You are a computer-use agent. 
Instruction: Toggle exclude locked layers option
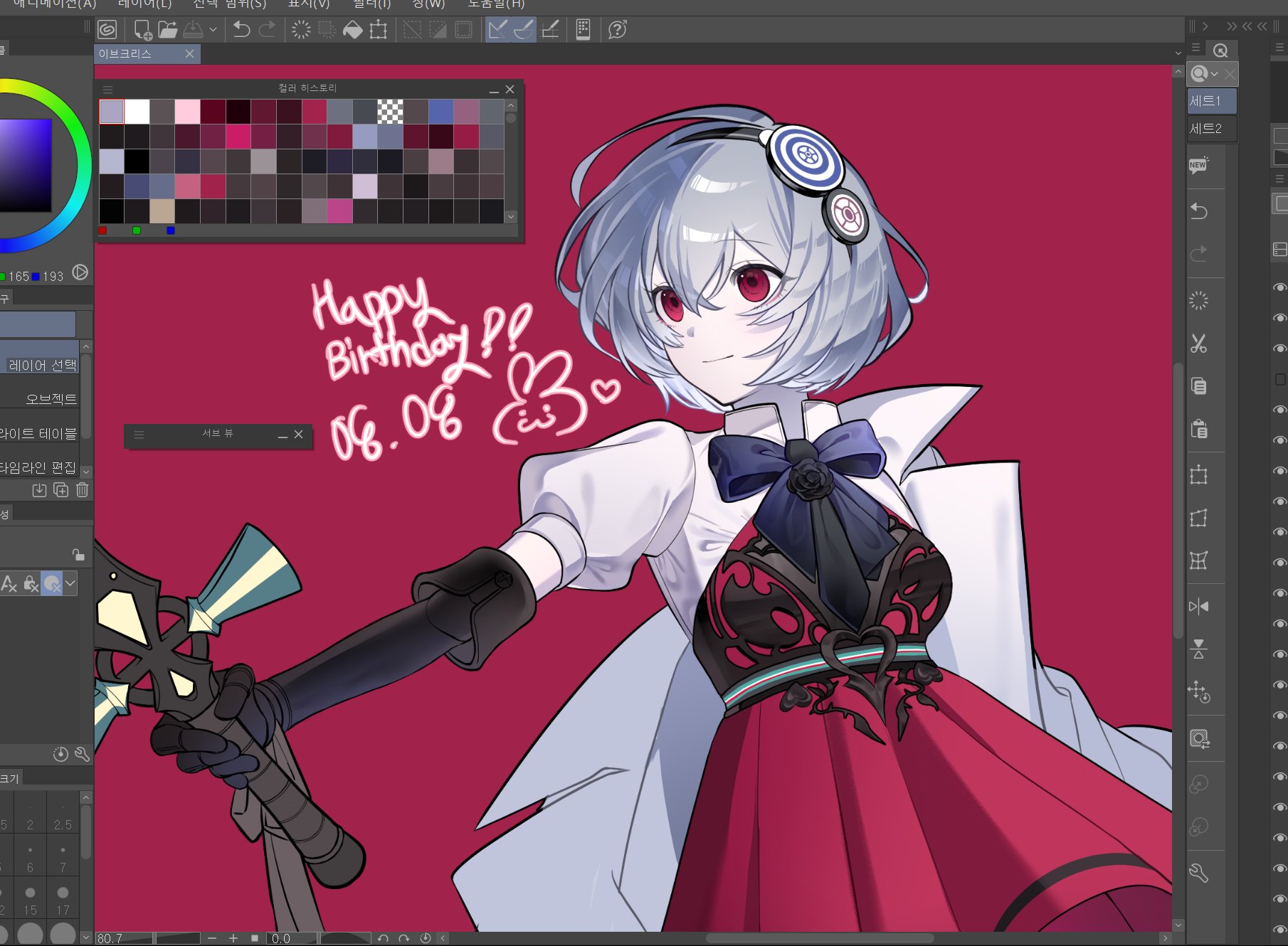click(x=31, y=584)
